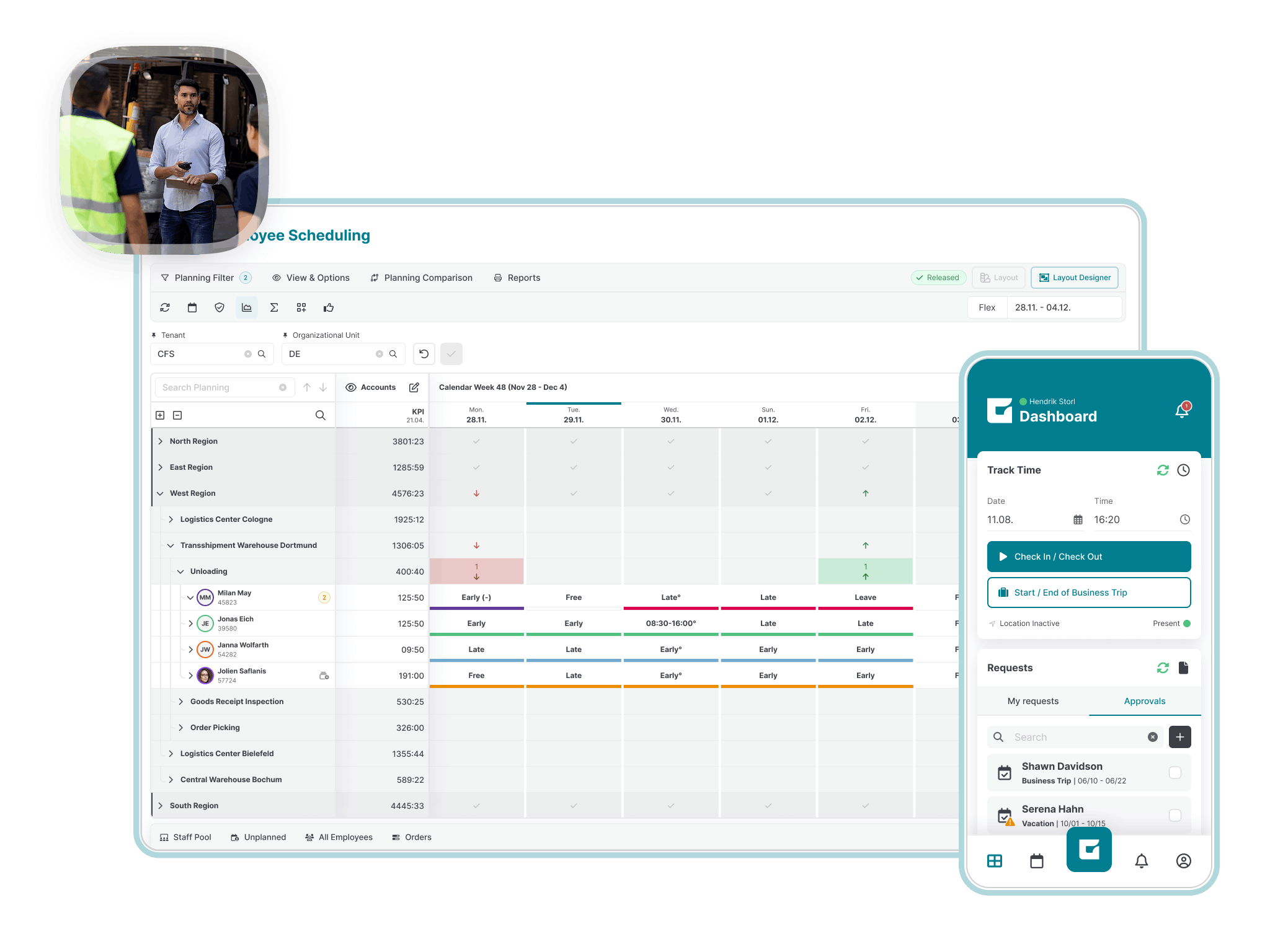Collapse the West Region group
Image resolution: width=1270 pixels, height=952 pixels.
click(x=161, y=493)
